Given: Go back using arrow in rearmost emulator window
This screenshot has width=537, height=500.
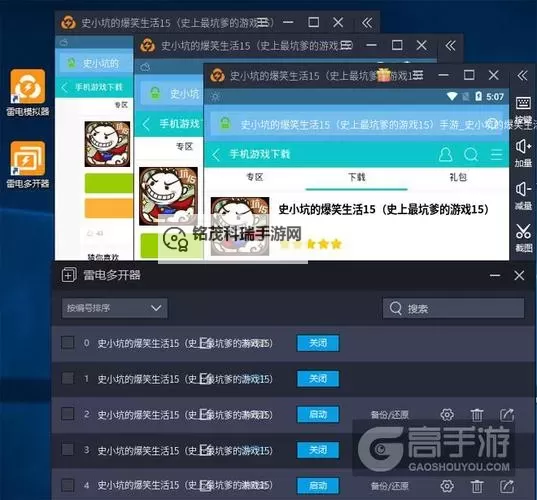Looking at the screenshot, I should coord(64,87).
